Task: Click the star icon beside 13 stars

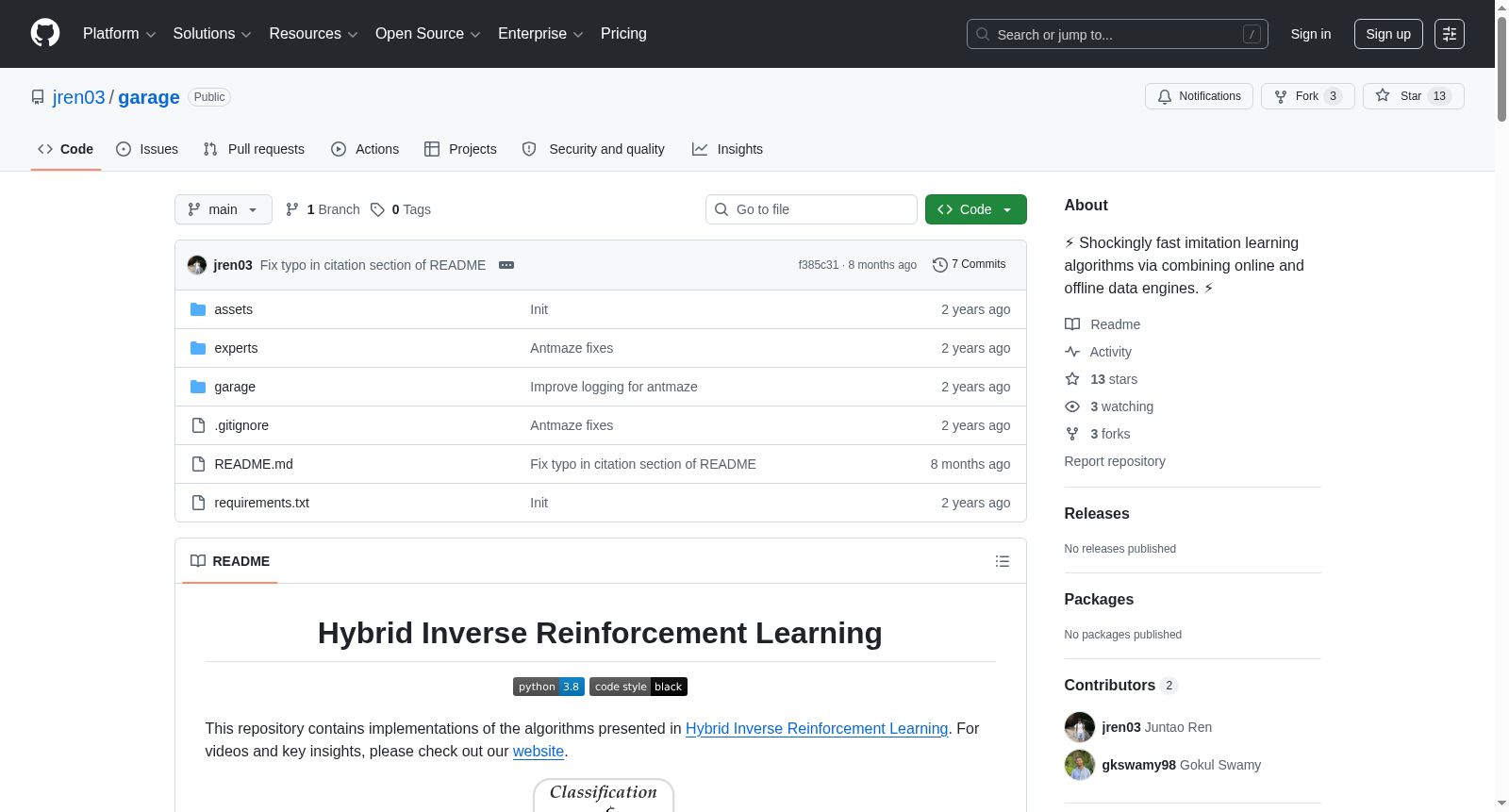Action: point(1072,379)
